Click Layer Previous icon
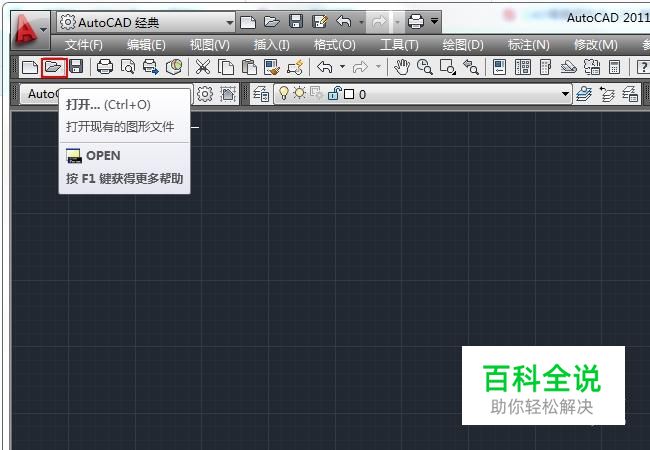The height and width of the screenshot is (450, 650). tap(607, 94)
